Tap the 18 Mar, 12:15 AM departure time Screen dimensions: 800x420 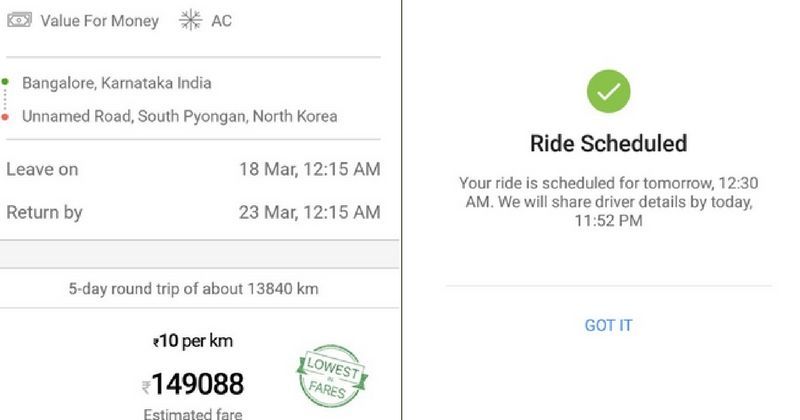coord(309,169)
